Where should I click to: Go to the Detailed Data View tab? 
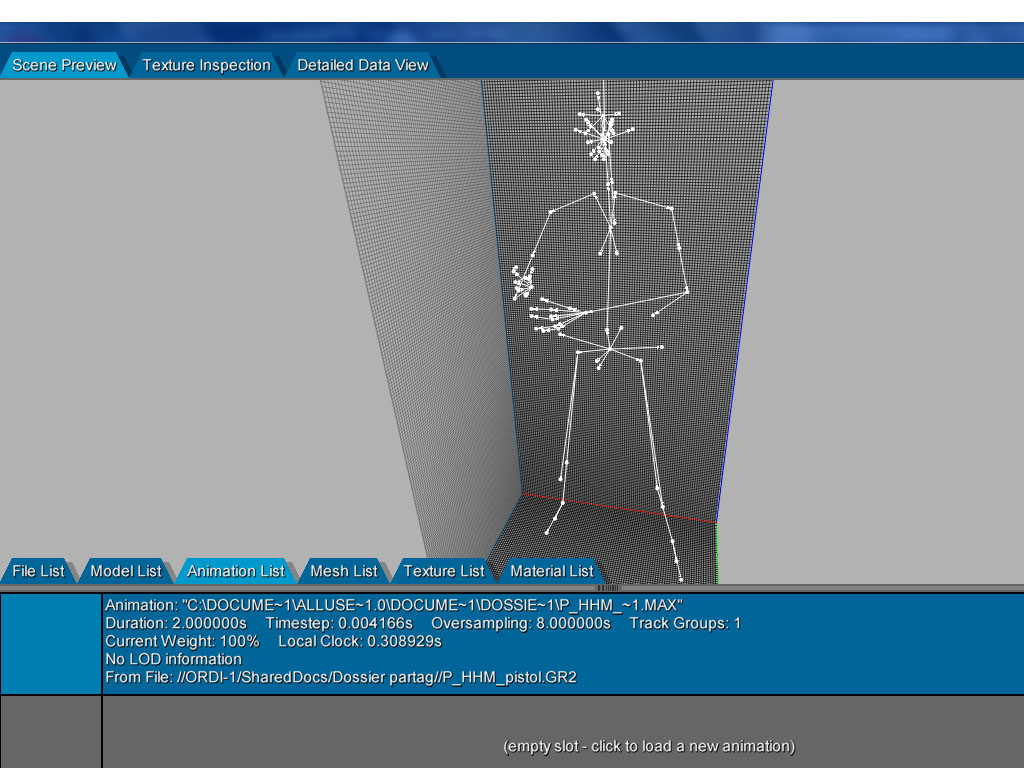point(362,65)
